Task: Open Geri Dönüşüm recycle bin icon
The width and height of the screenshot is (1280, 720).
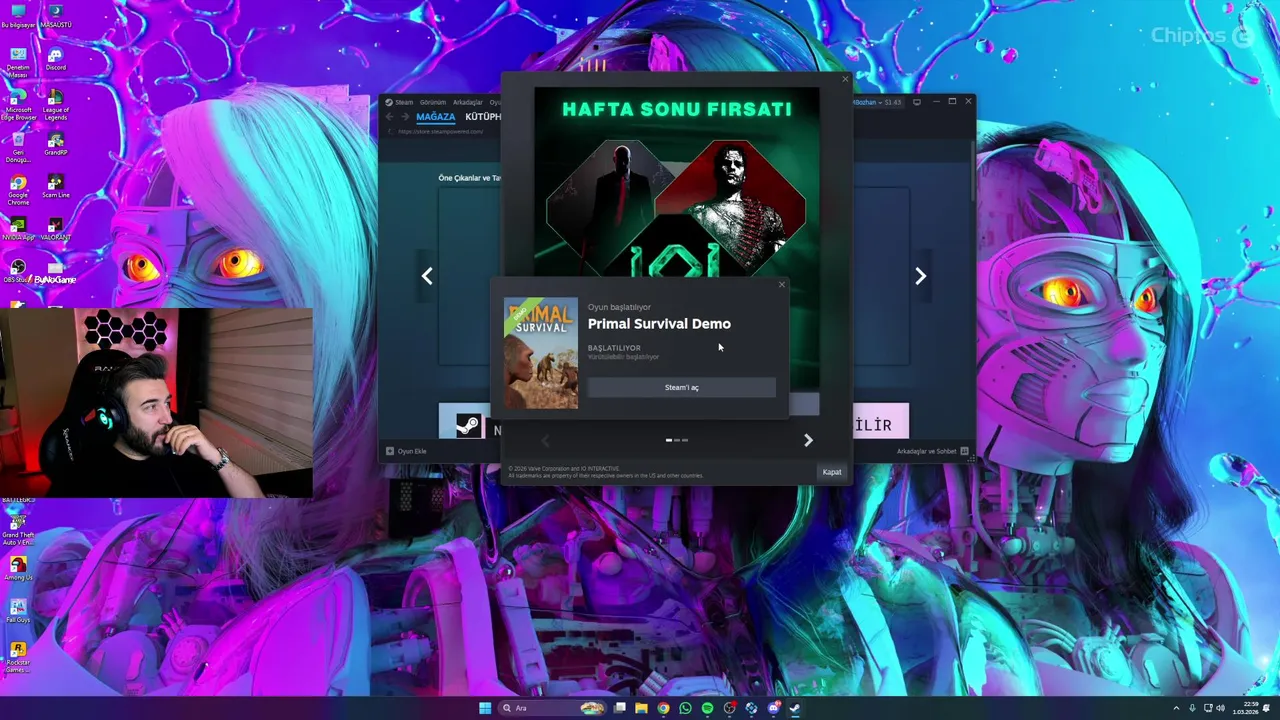Action: click(18, 148)
